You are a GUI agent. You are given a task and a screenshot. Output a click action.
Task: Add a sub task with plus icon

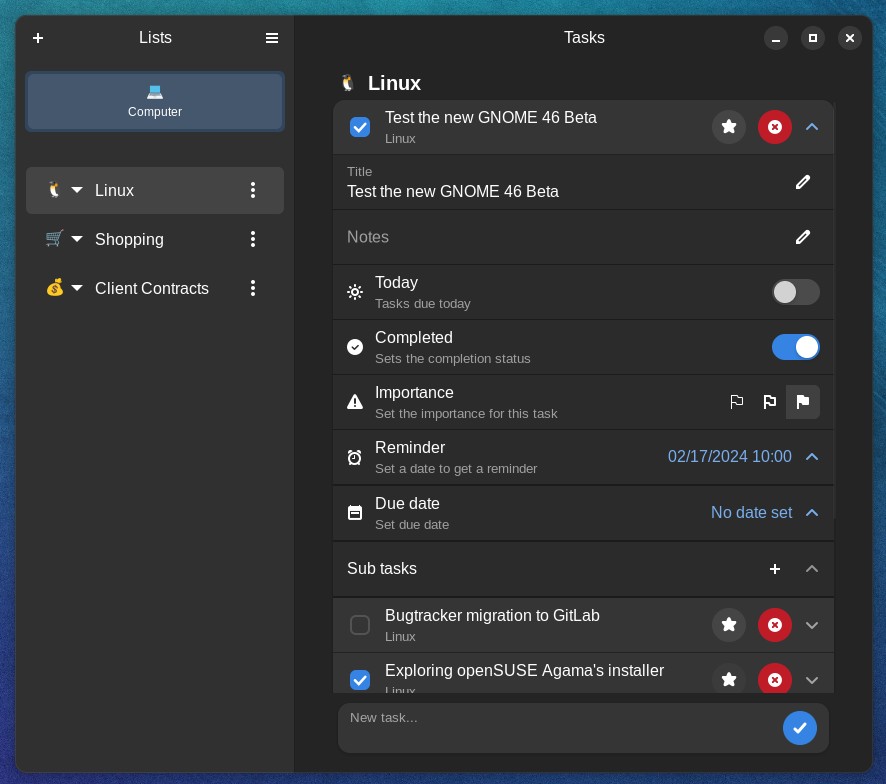point(775,569)
